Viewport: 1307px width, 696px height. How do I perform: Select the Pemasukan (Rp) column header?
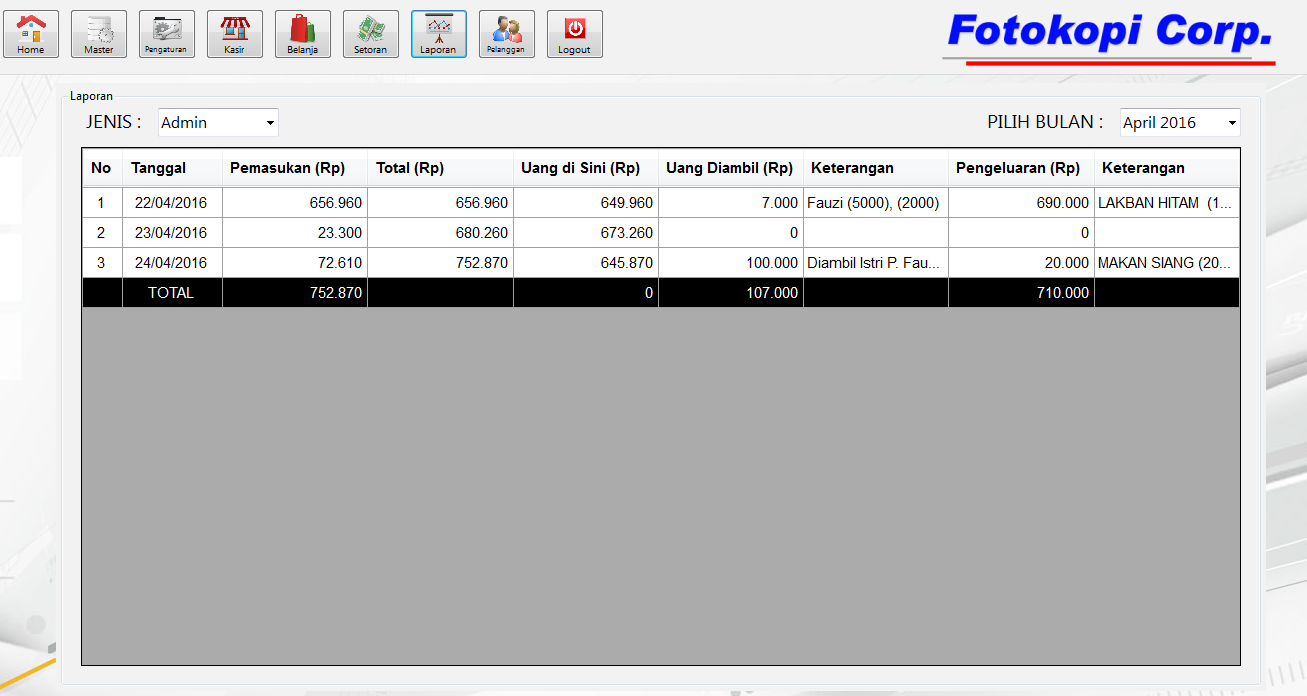(x=294, y=167)
